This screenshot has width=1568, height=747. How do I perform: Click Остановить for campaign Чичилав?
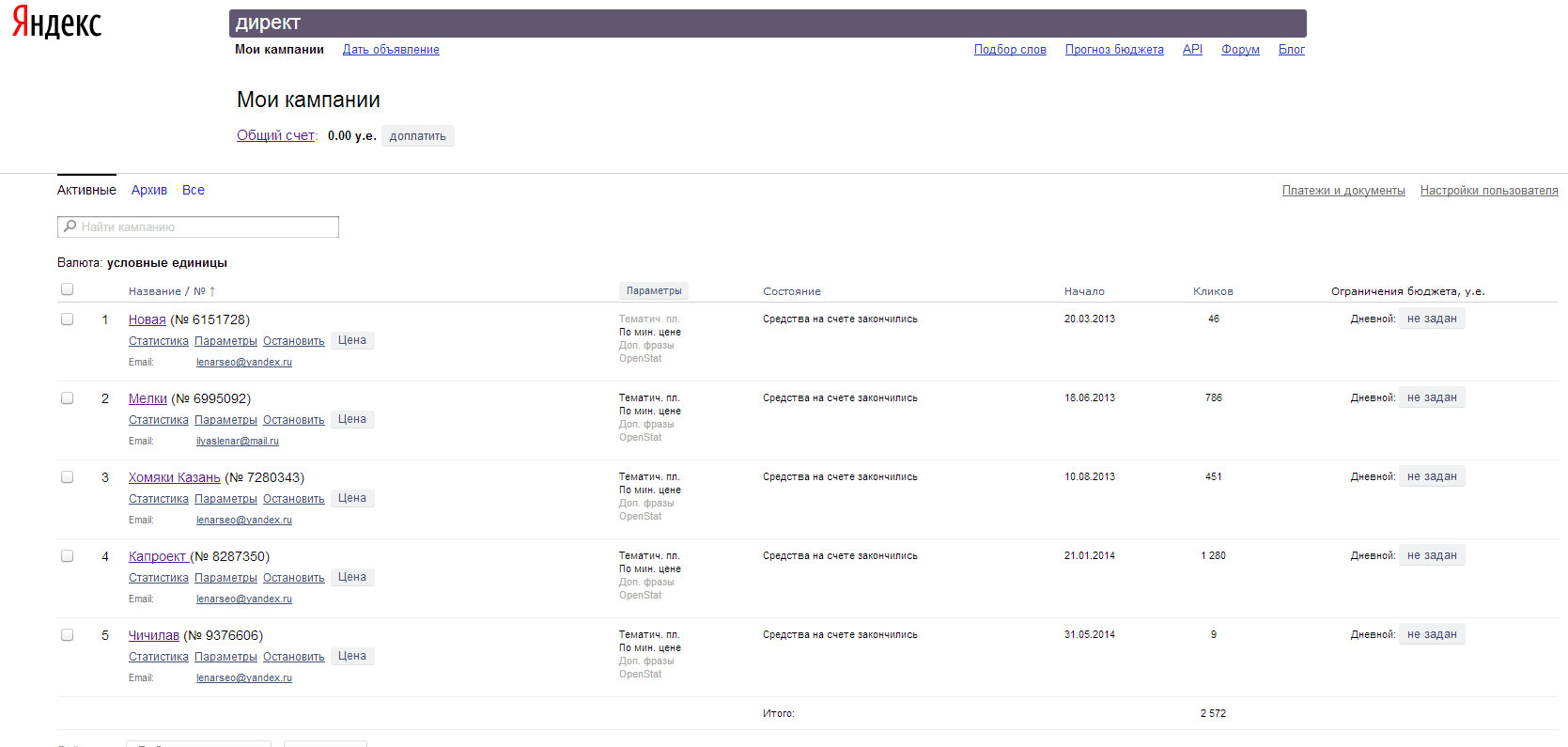[x=294, y=657]
